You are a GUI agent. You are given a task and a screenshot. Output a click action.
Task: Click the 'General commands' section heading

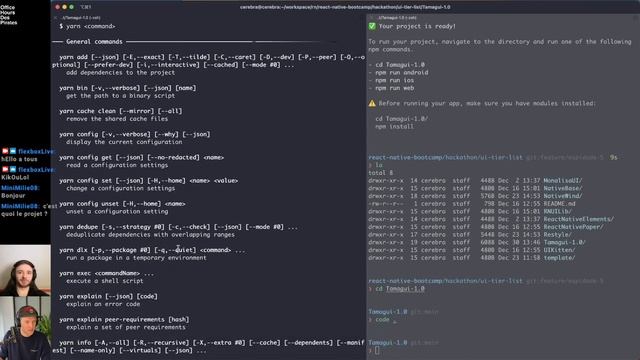point(94,42)
